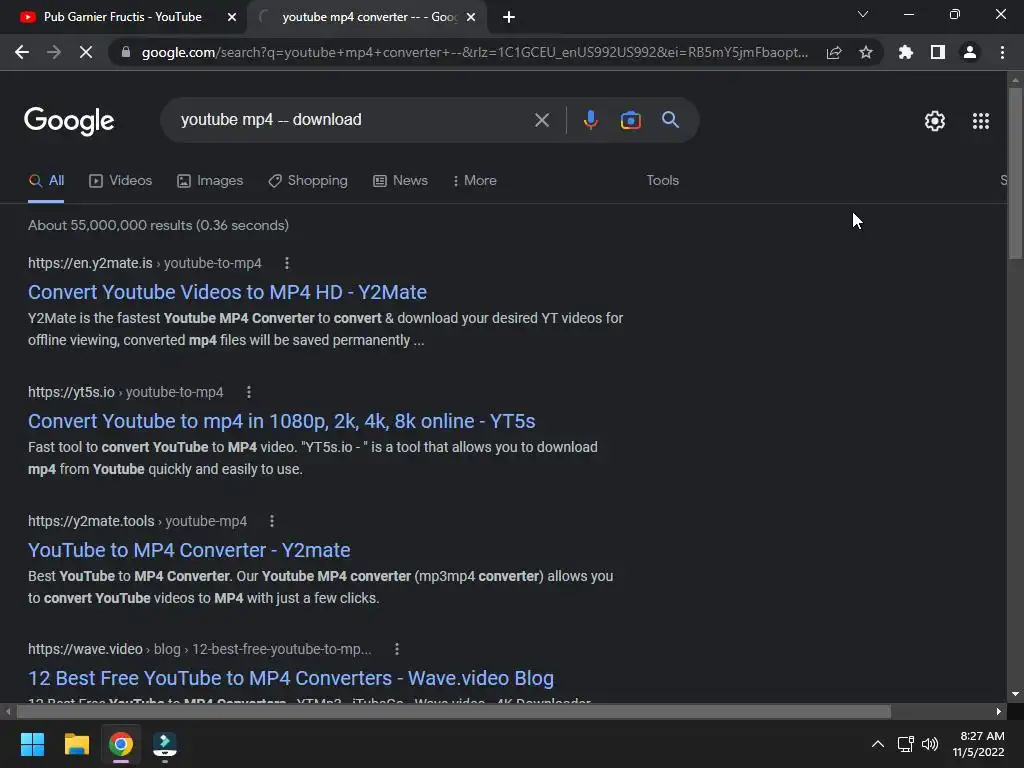Go back to the previous page
The image size is (1024, 768).
tap(22, 52)
